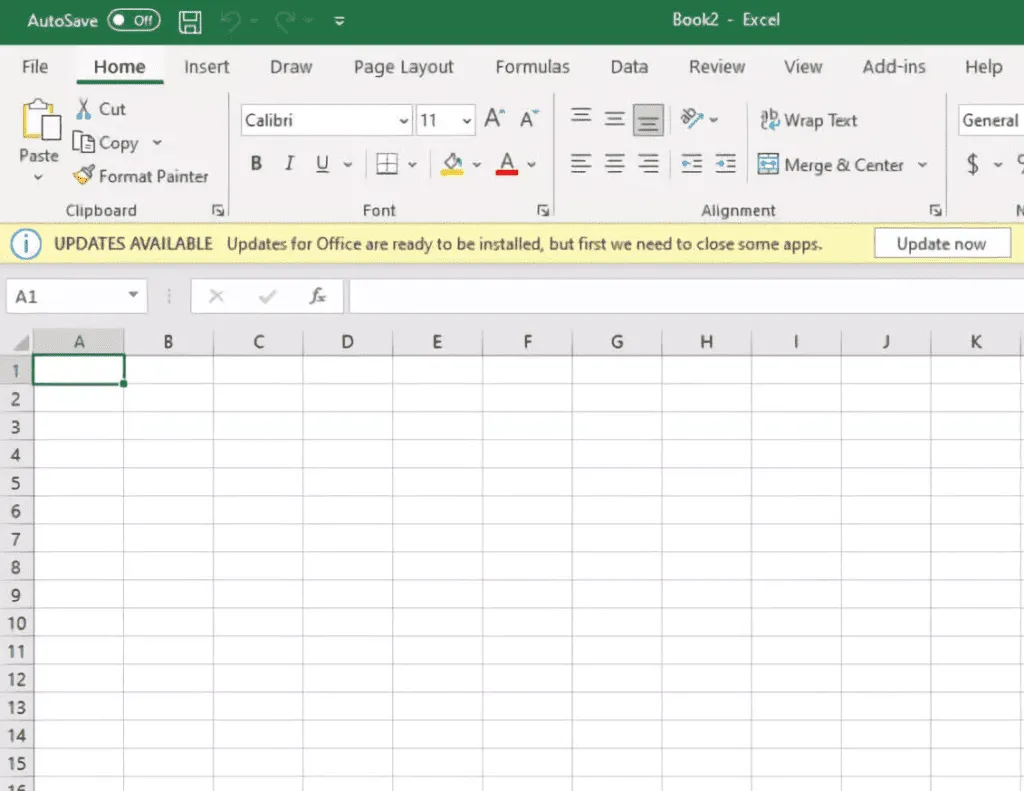Viewport: 1024px width, 791px height.
Task: Select the Format Painter tool
Action: (141, 176)
